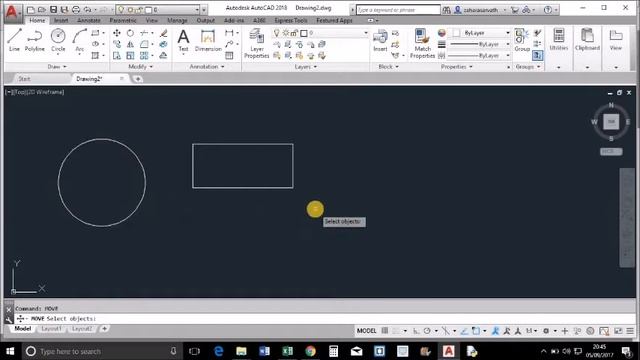Switch to the Layout1 tab

coord(51,329)
